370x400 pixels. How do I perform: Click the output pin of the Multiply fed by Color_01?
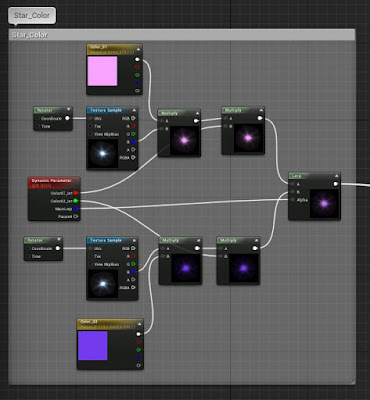pyautogui.click(x=196, y=121)
